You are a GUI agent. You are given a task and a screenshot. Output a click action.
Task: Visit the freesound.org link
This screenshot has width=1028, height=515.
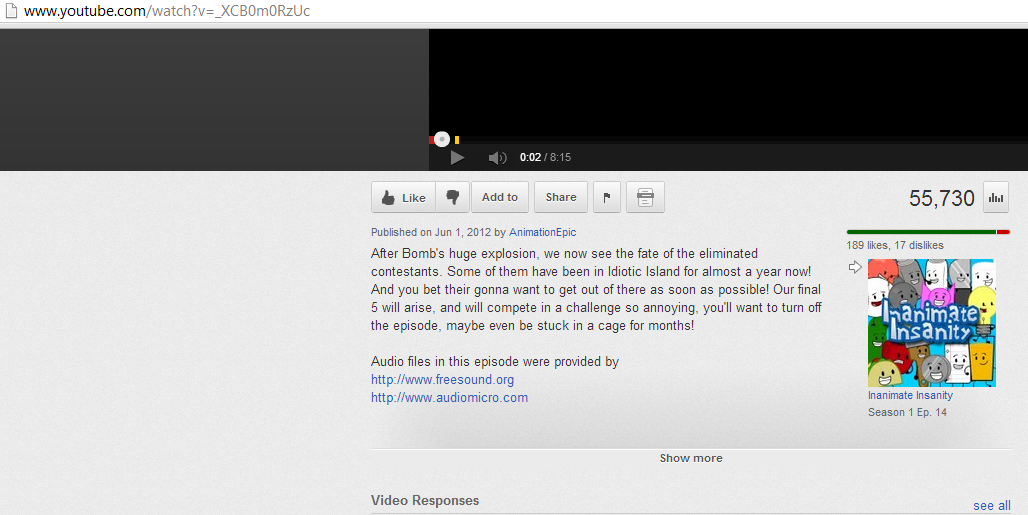pyautogui.click(x=443, y=379)
